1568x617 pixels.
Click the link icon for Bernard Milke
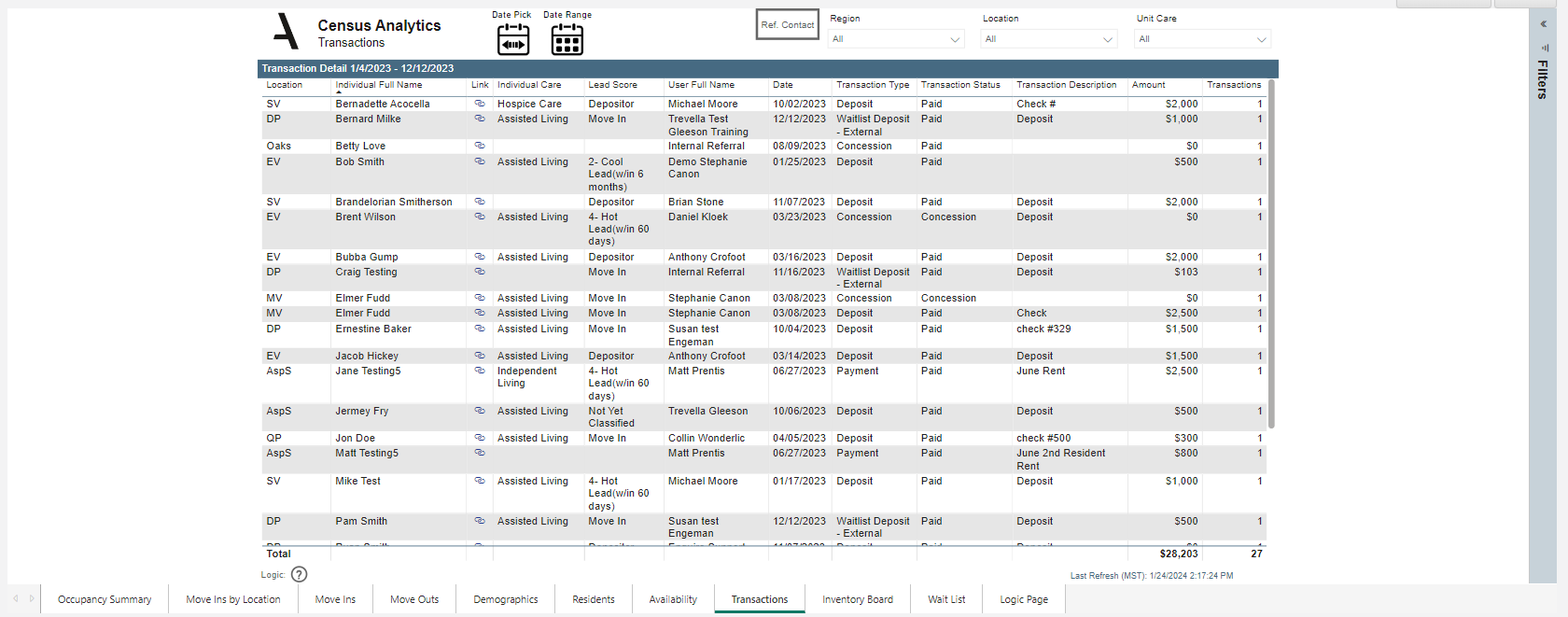[480, 119]
